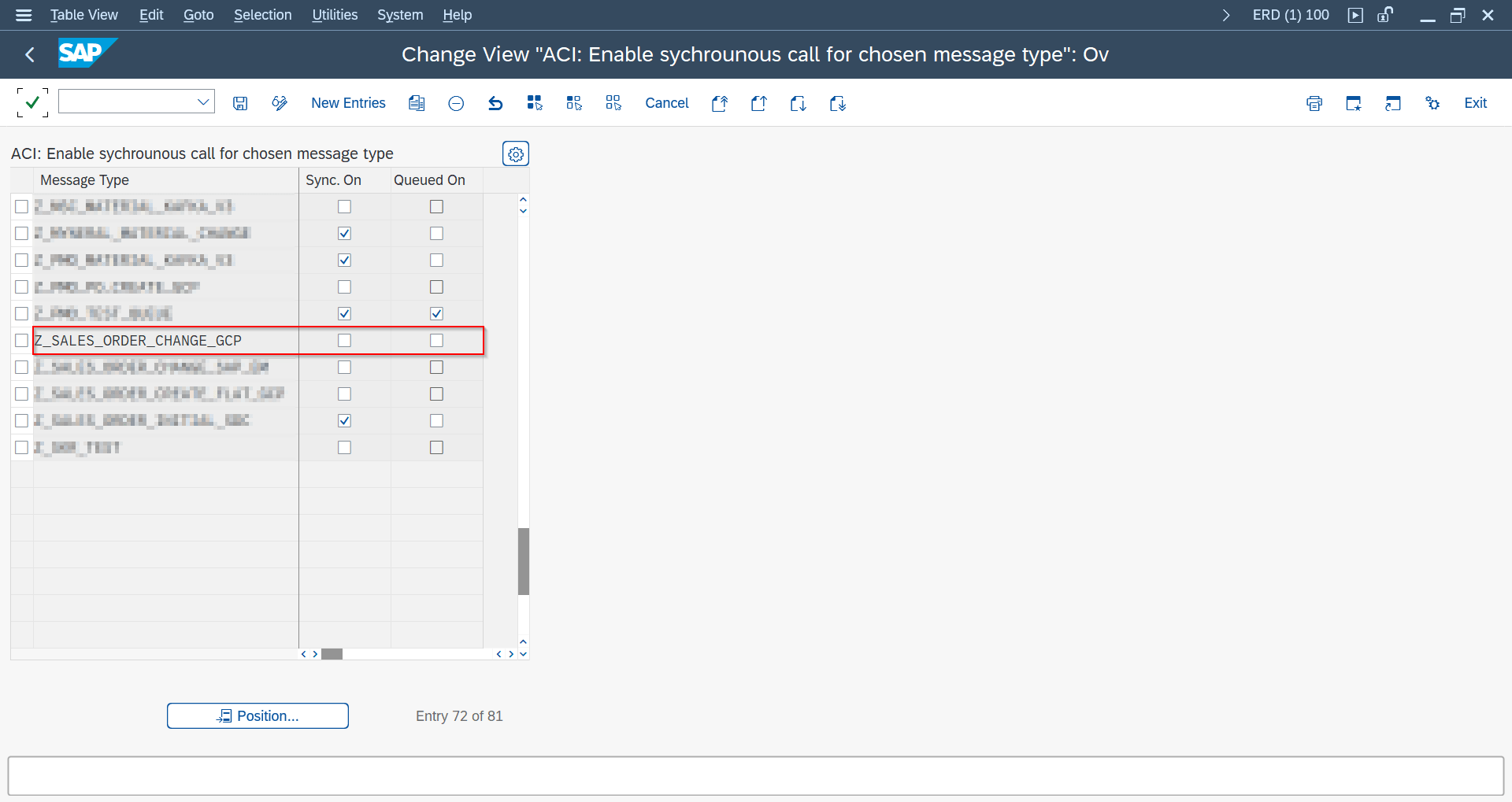Toggle Sync. On checkbox in first table row
The image size is (1512, 802).
344,206
